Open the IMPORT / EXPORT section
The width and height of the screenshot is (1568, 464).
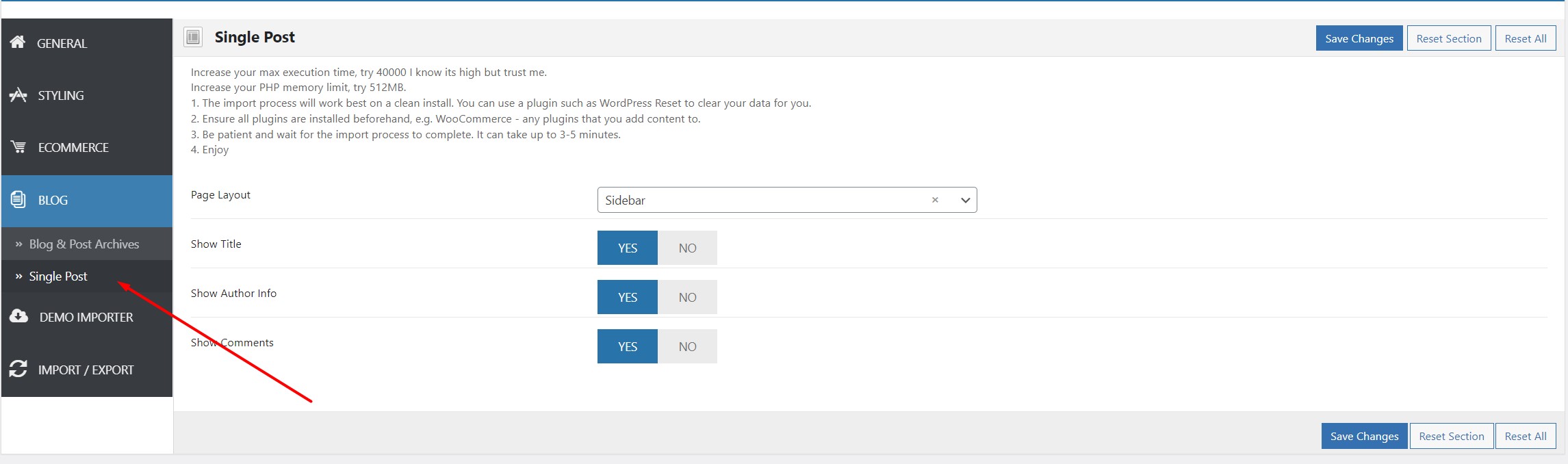pyautogui.click(x=87, y=370)
